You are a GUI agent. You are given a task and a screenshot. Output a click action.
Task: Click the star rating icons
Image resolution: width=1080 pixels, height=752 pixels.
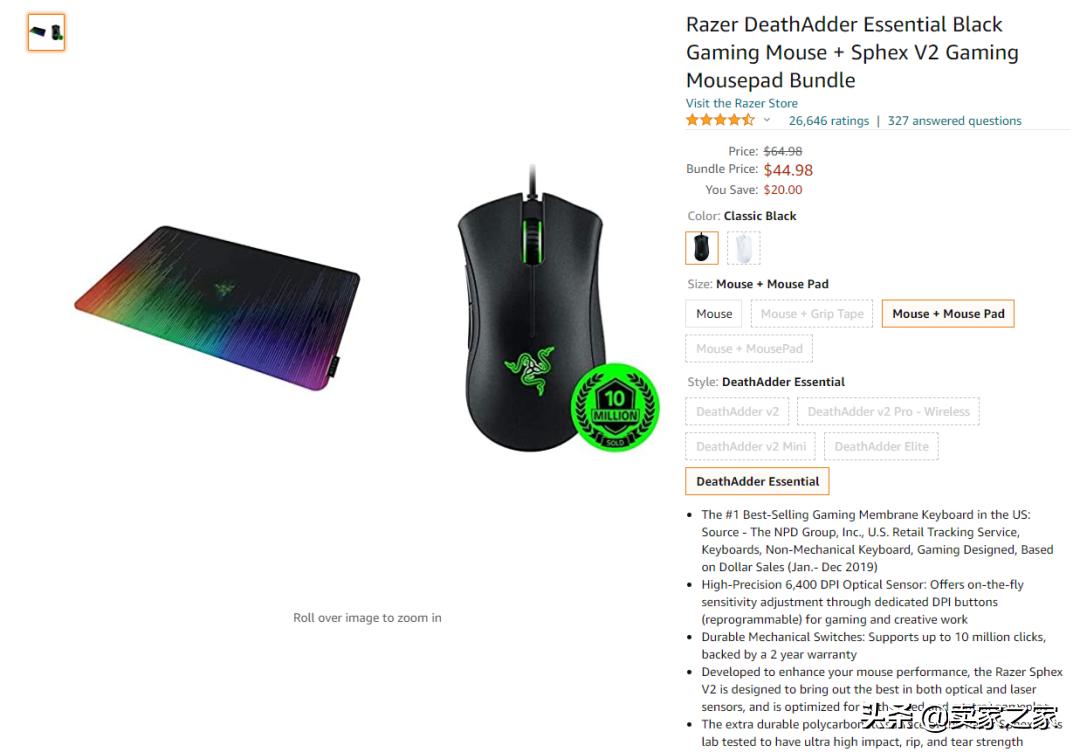[x=720, y=120]
